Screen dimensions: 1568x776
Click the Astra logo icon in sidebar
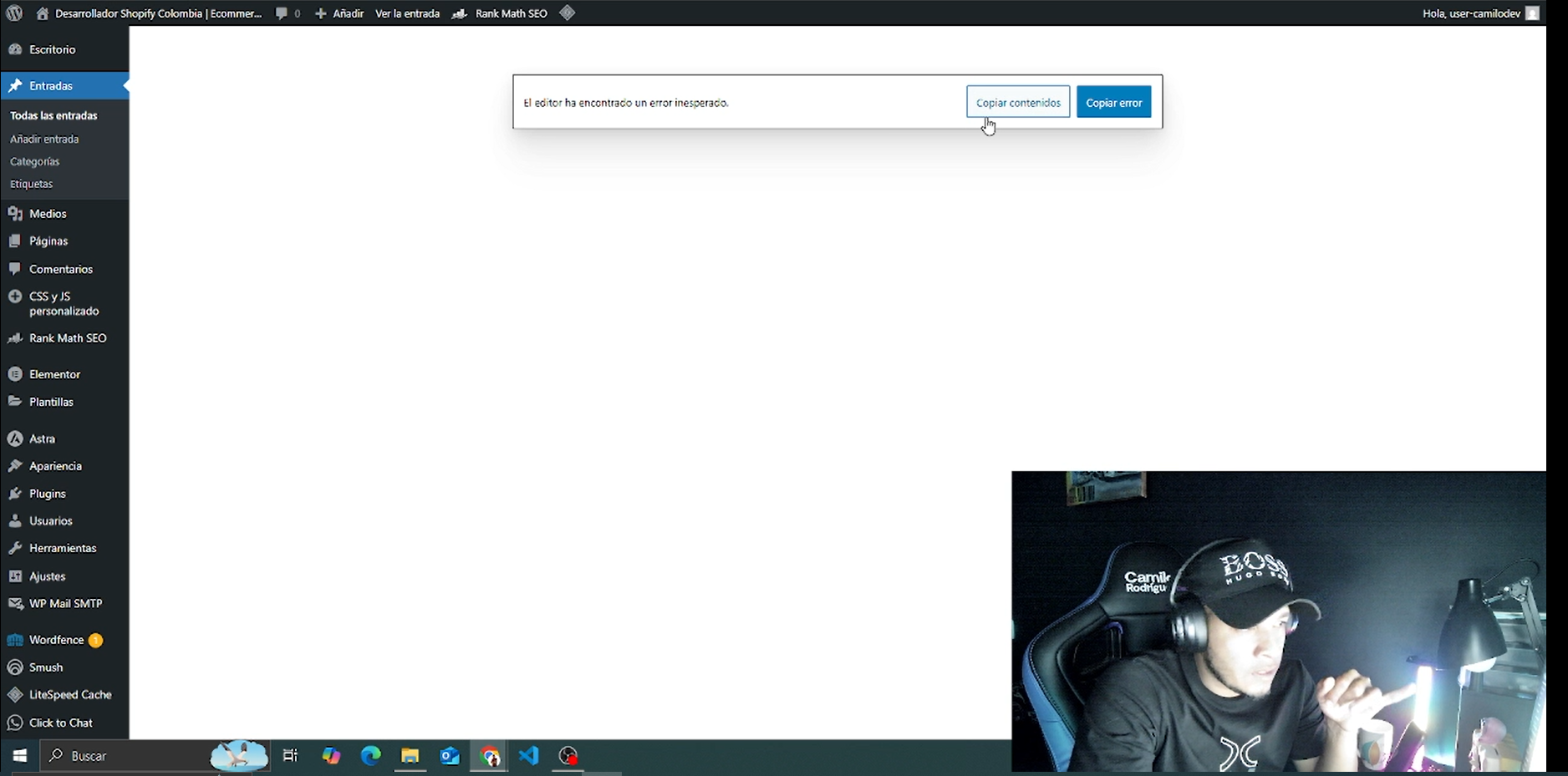tap(15, 439)
